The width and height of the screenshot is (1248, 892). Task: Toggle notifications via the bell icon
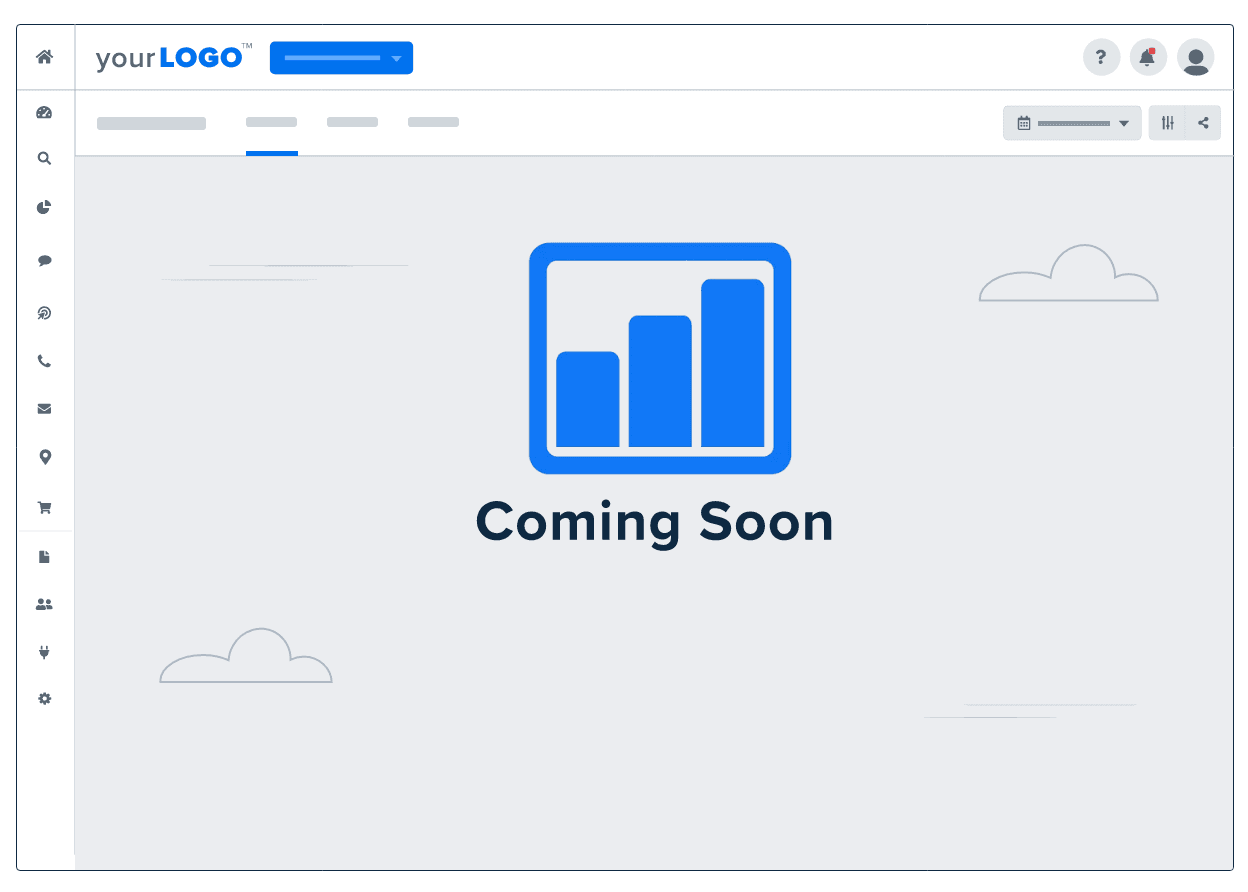1148,57
